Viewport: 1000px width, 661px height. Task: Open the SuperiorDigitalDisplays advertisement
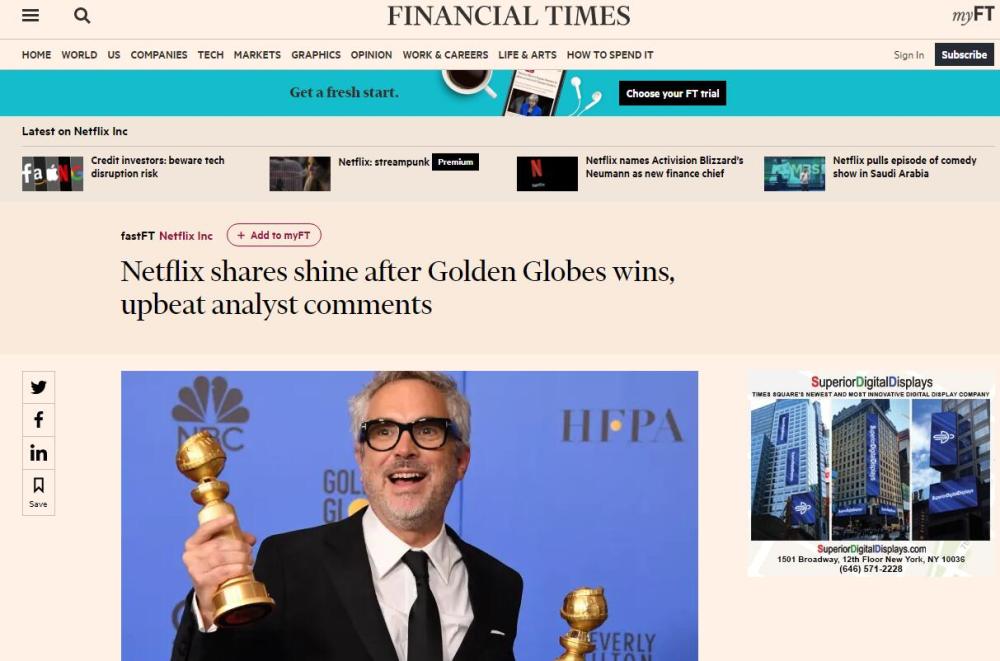(871, 474)
